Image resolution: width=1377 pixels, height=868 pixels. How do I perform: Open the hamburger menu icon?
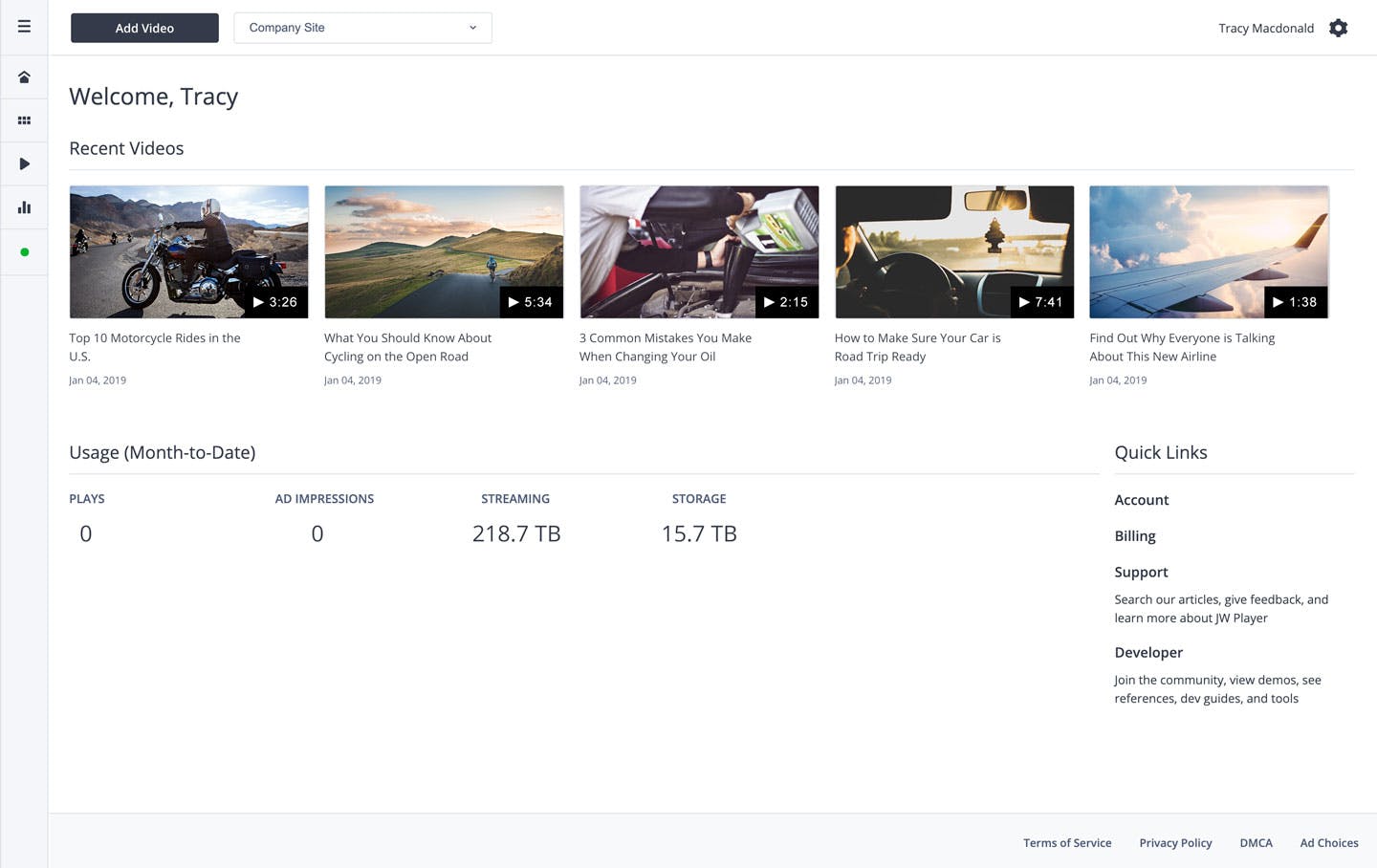click(24, 27)
